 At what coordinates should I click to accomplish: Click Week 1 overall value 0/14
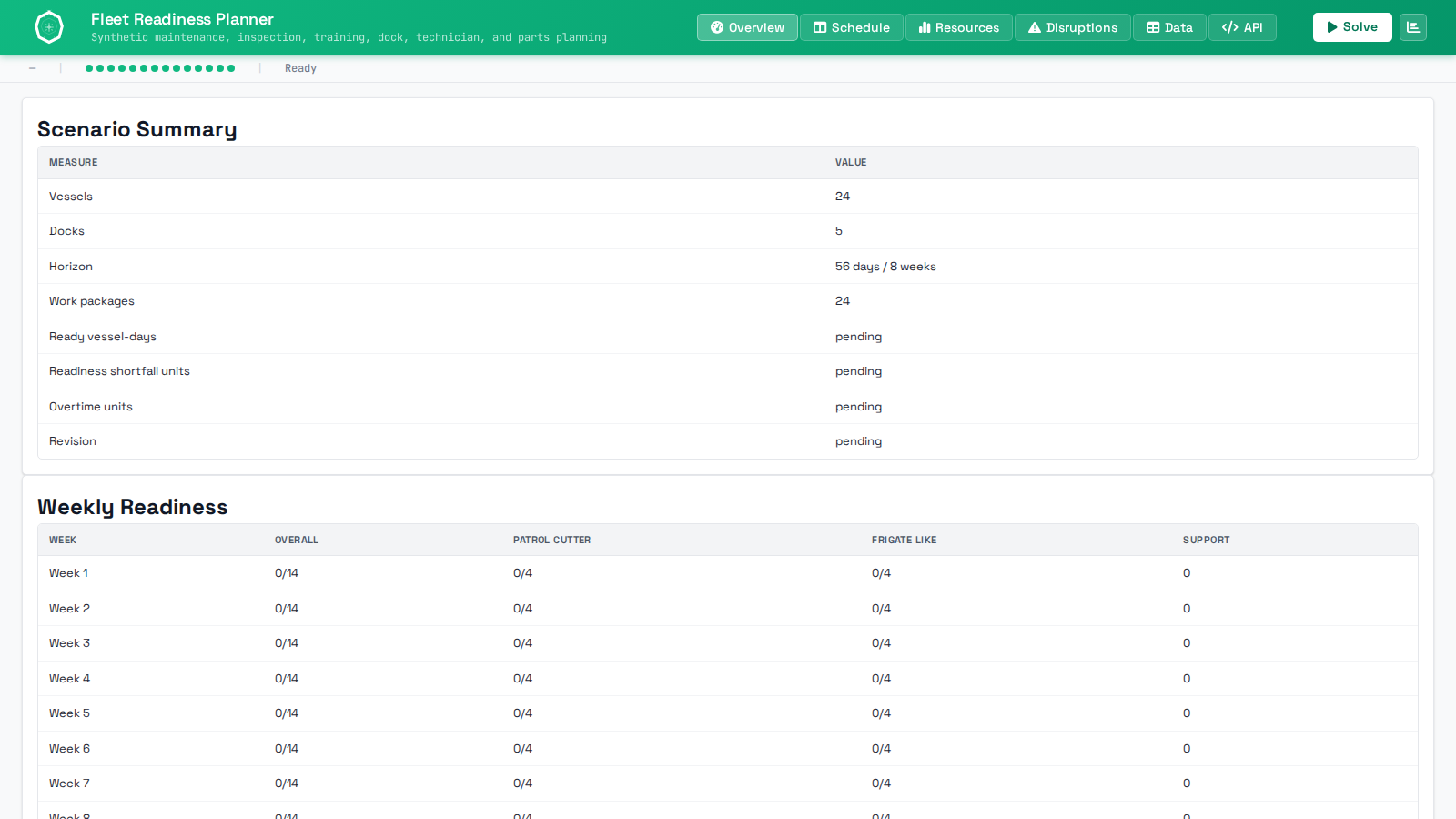[287, 573]
